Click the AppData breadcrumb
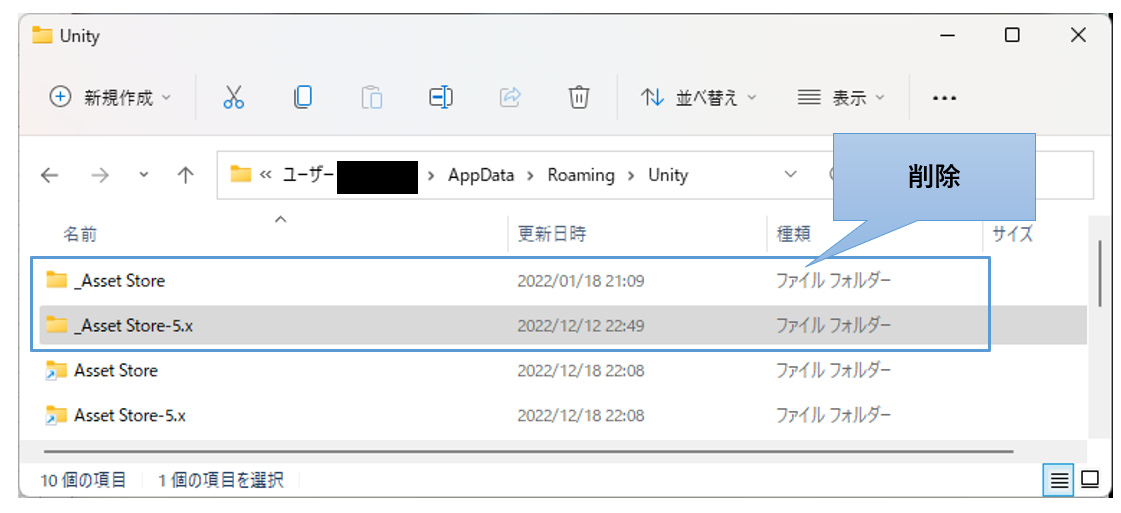 tap(481, 175)
